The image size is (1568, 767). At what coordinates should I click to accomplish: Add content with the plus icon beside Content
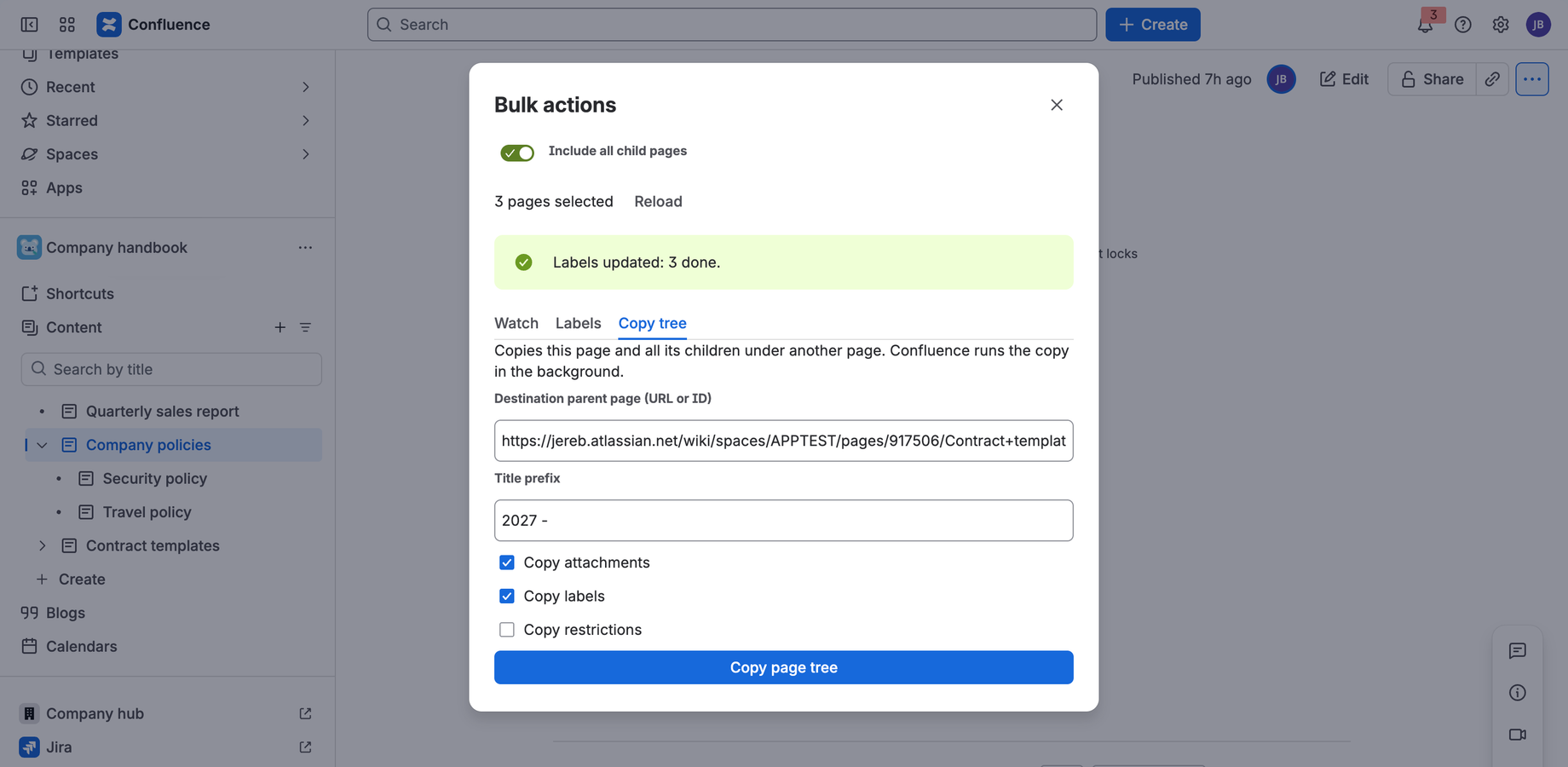pos(280,327)
